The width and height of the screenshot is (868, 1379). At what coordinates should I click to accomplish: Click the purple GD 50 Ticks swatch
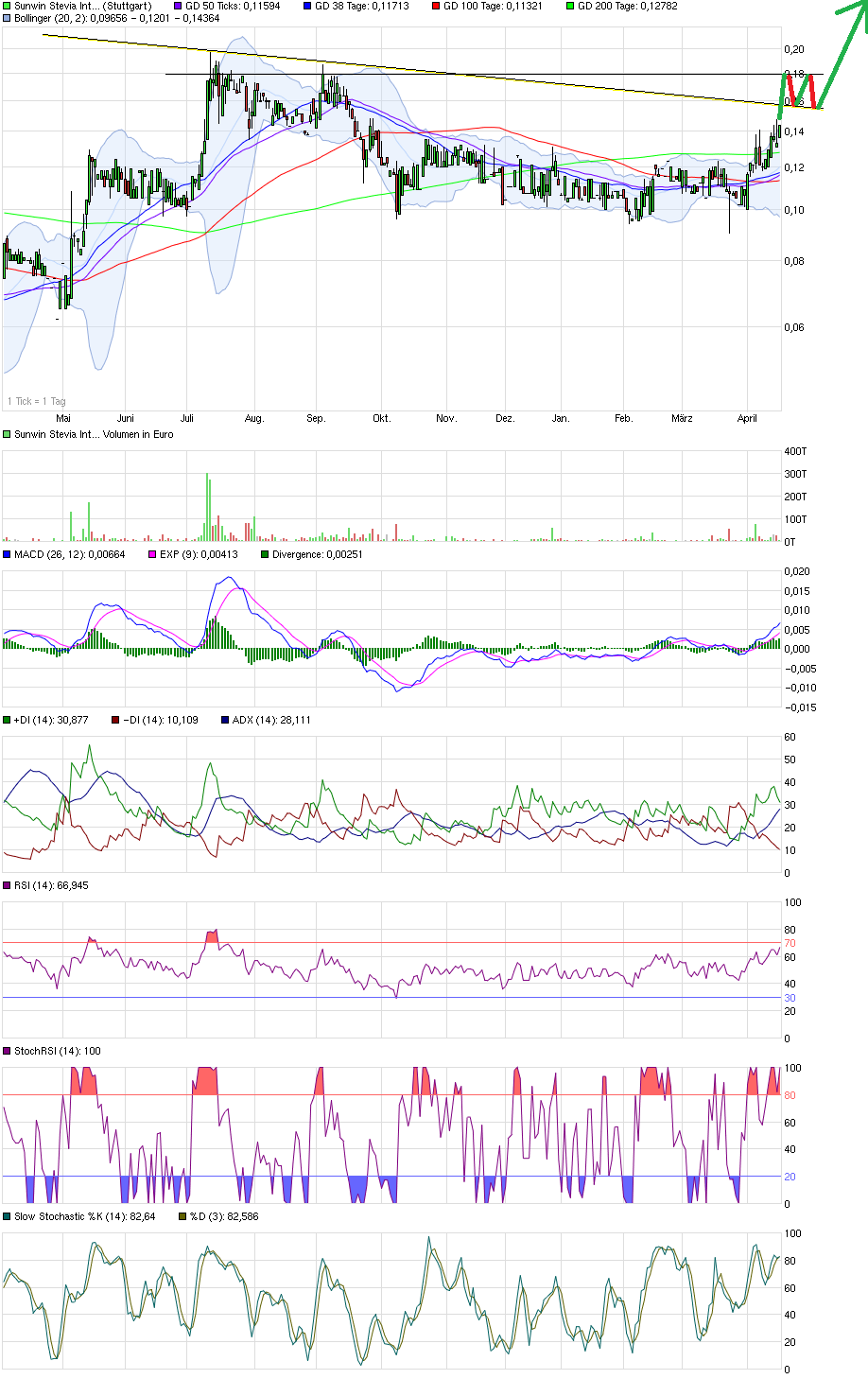coord(178,6)
